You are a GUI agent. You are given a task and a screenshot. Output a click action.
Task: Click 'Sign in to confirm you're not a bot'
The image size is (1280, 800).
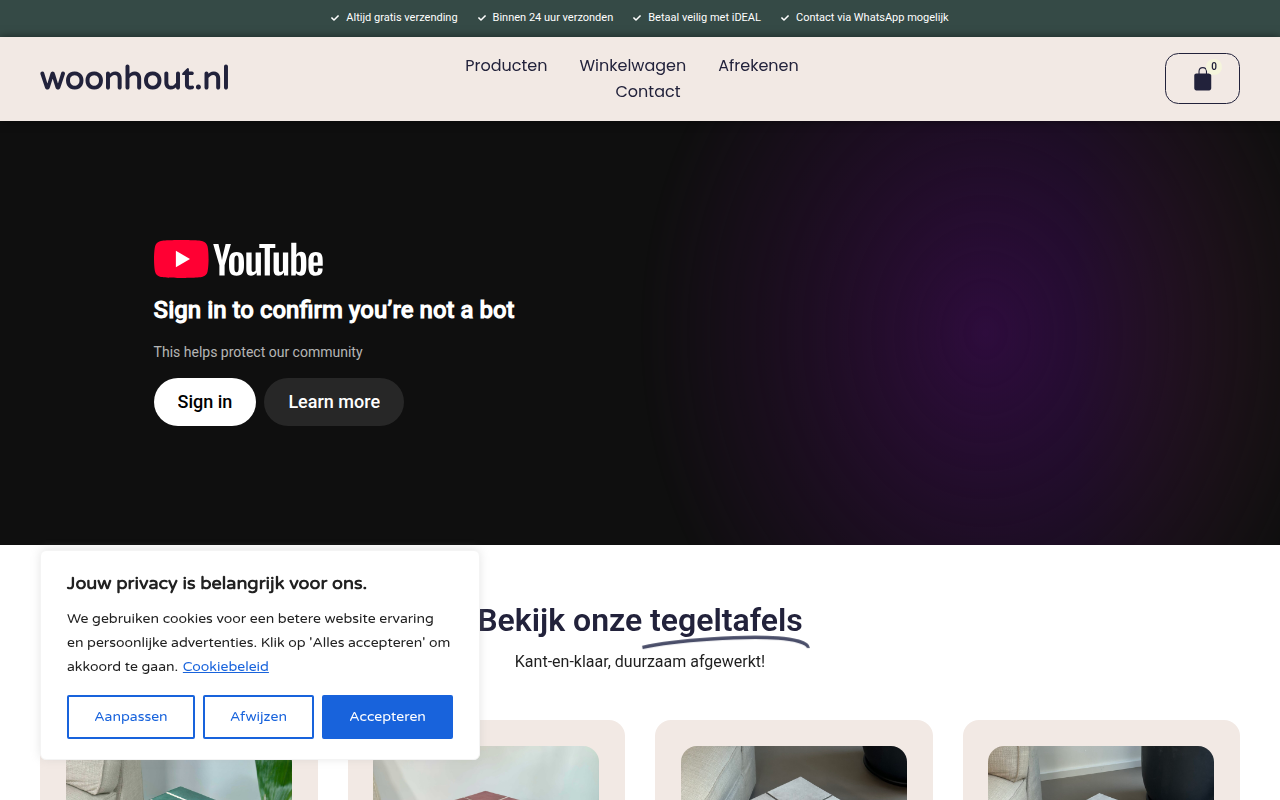tap(334, 311)
